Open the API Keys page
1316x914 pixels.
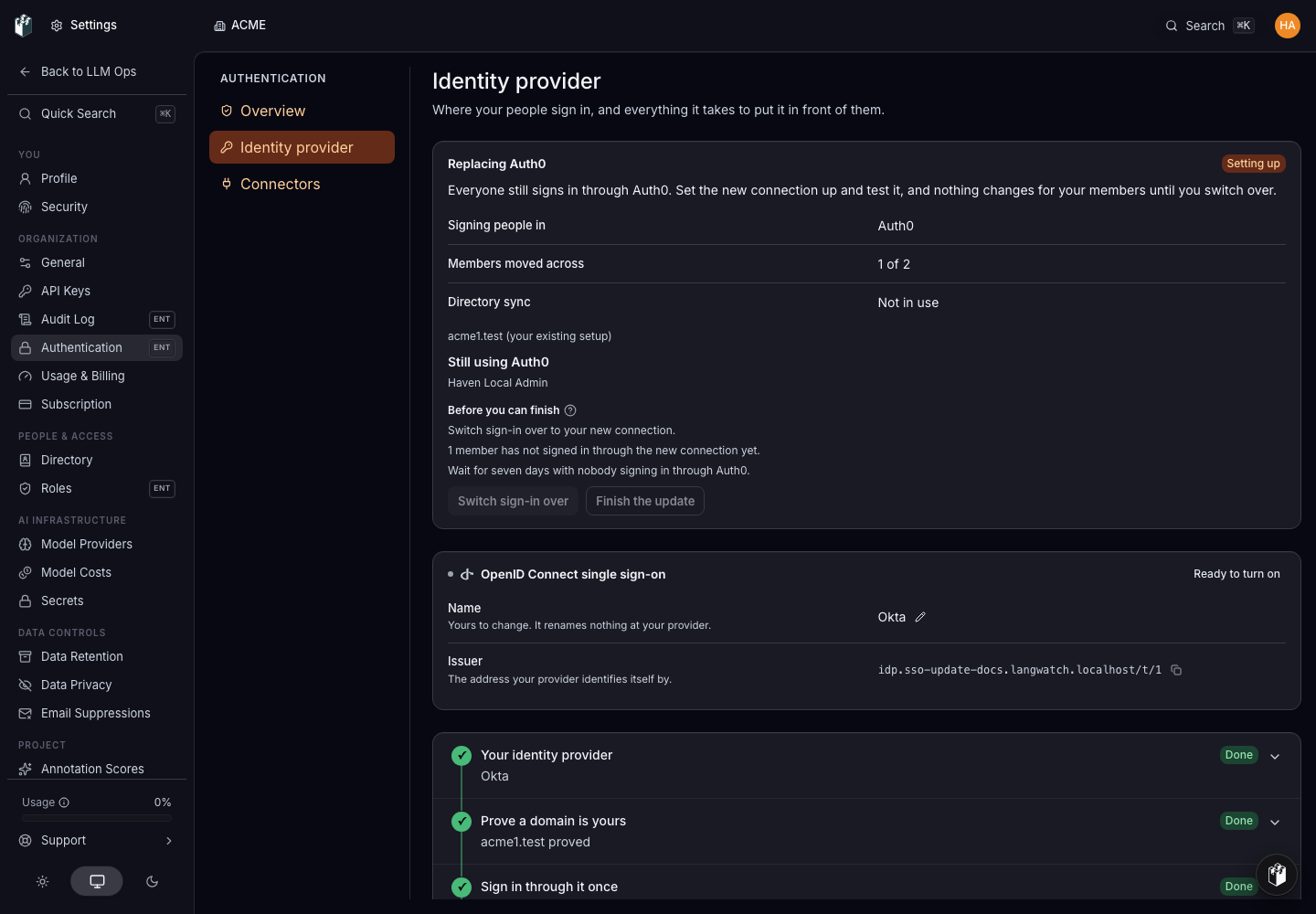[97, 291]
